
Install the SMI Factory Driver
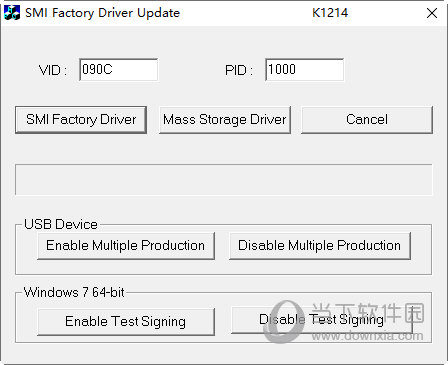coord(81,120)
